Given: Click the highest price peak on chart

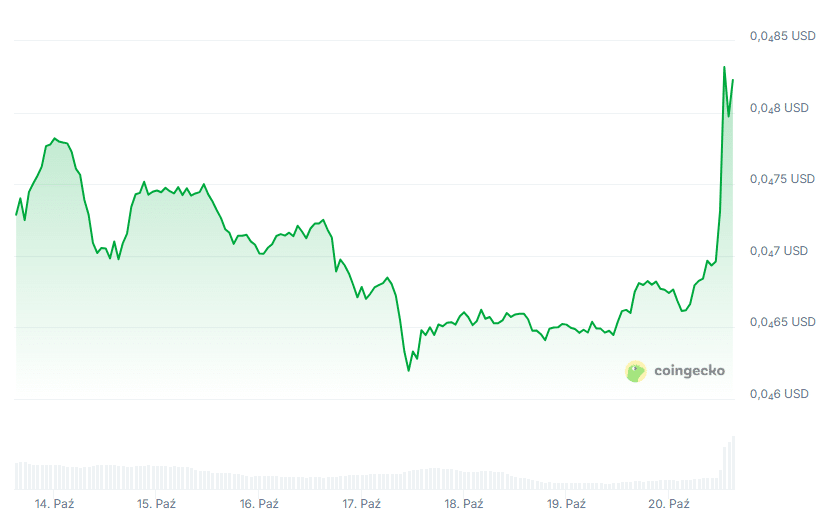Looking at the screenshot, I should point(724,67).
